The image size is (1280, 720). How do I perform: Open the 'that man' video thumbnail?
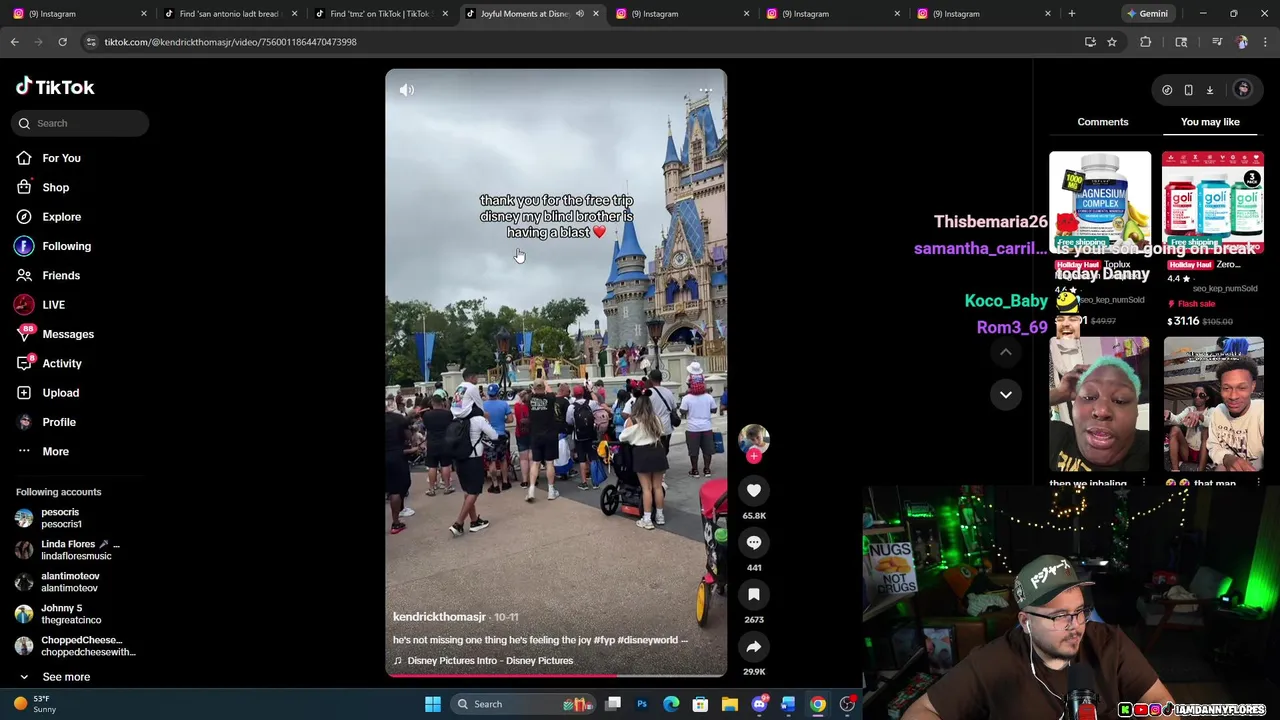tap(1213, 404)
